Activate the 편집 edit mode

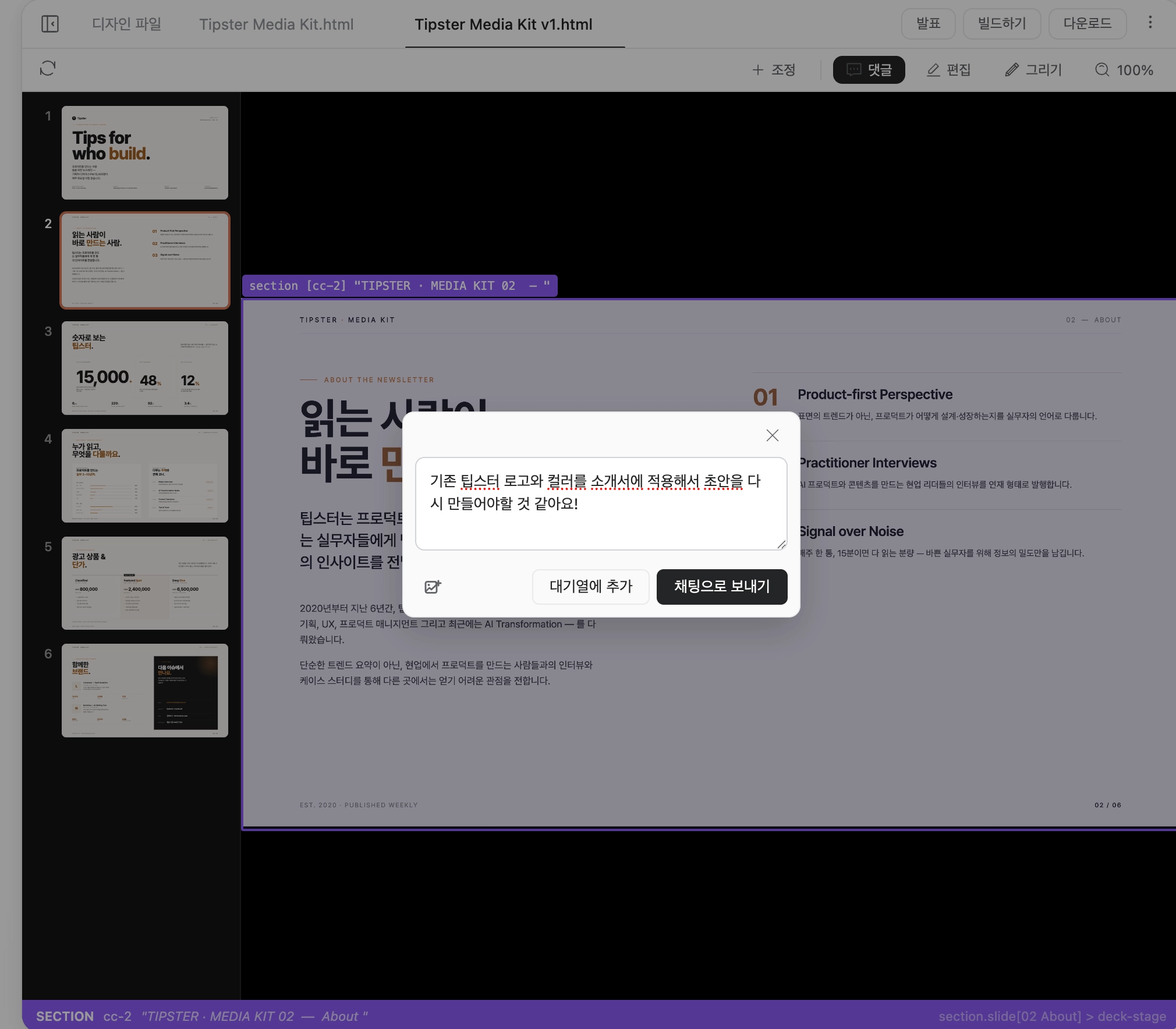pyautogui.click(x=948, y=70)
